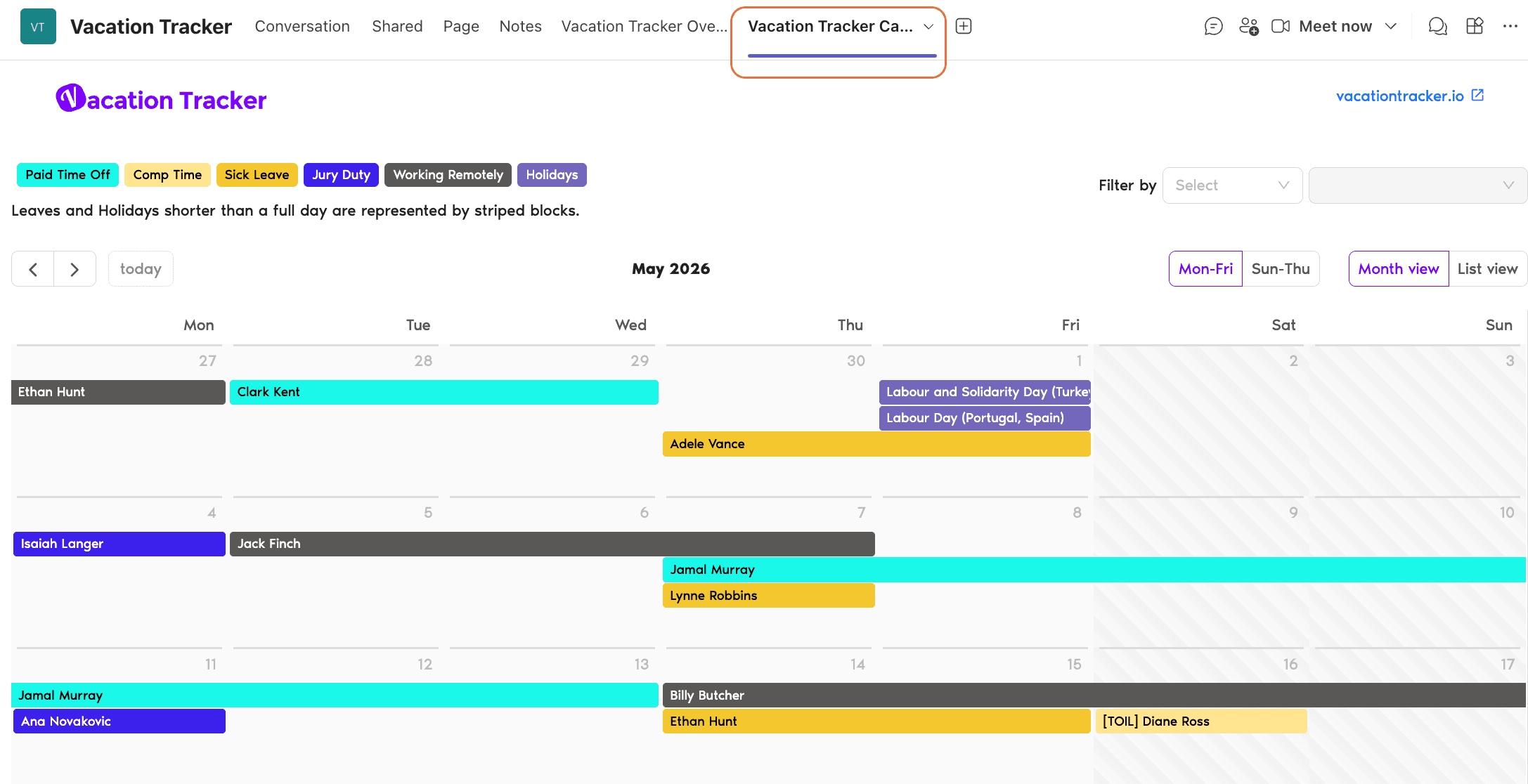The width and height of the screenshot is (1528, 784).
Task: Click the today button
Action: (141, 269)
